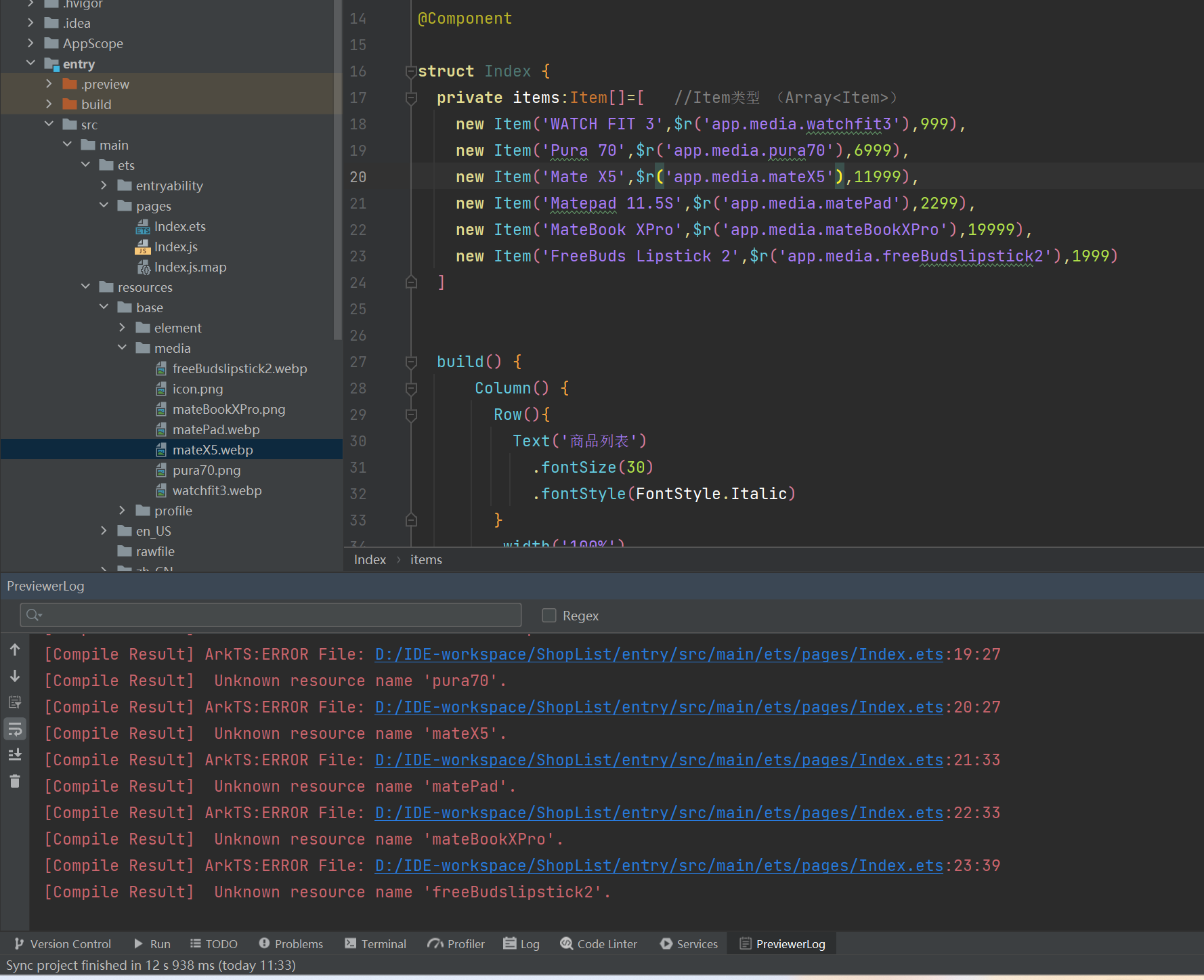This screenshot has height=980, width=1204.
Task: Enable the Regex checkbox
Action: pos(549,615)
